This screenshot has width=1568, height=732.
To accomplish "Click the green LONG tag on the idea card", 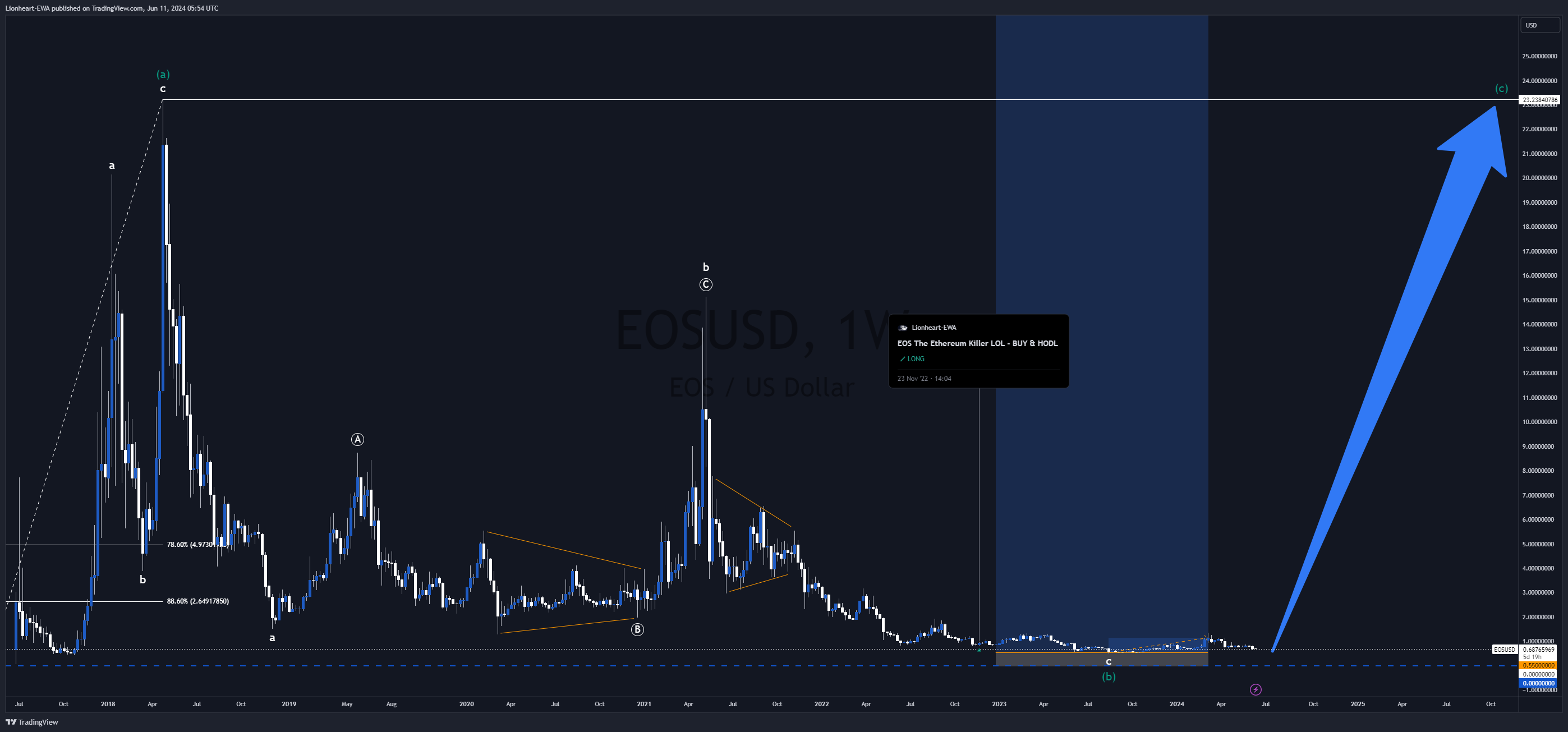I will (912, 359).
